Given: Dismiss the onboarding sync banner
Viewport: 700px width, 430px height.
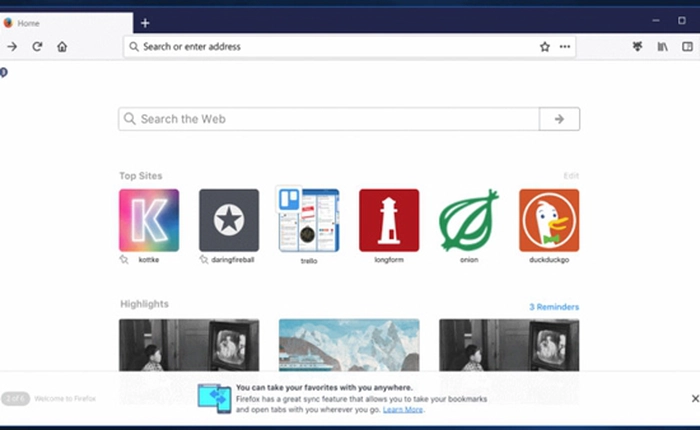Looking at the screenshot, I should click(x=695, y=398).
